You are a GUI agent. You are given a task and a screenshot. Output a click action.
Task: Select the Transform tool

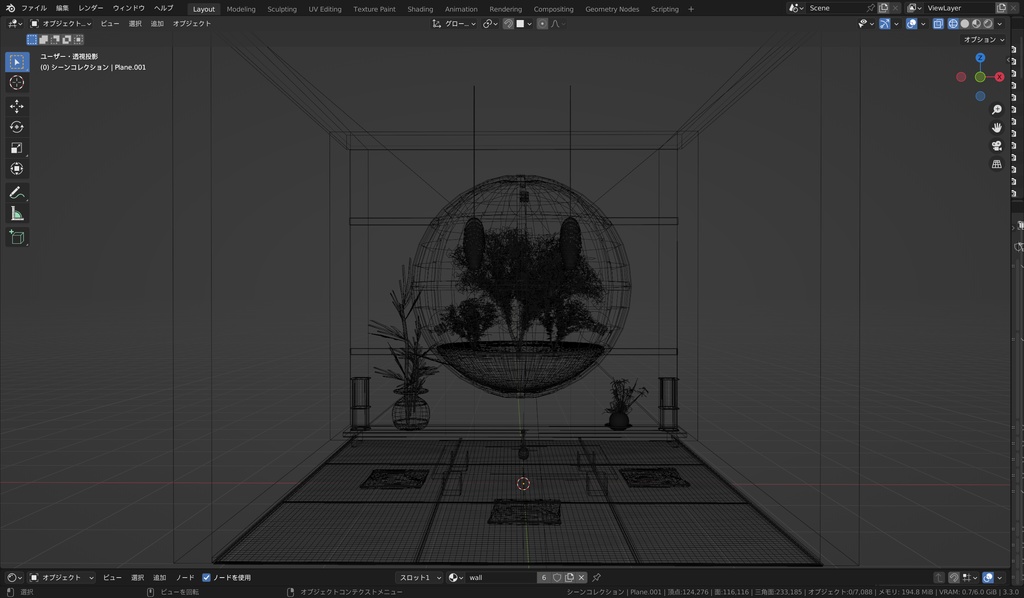[x=17, y=168]
